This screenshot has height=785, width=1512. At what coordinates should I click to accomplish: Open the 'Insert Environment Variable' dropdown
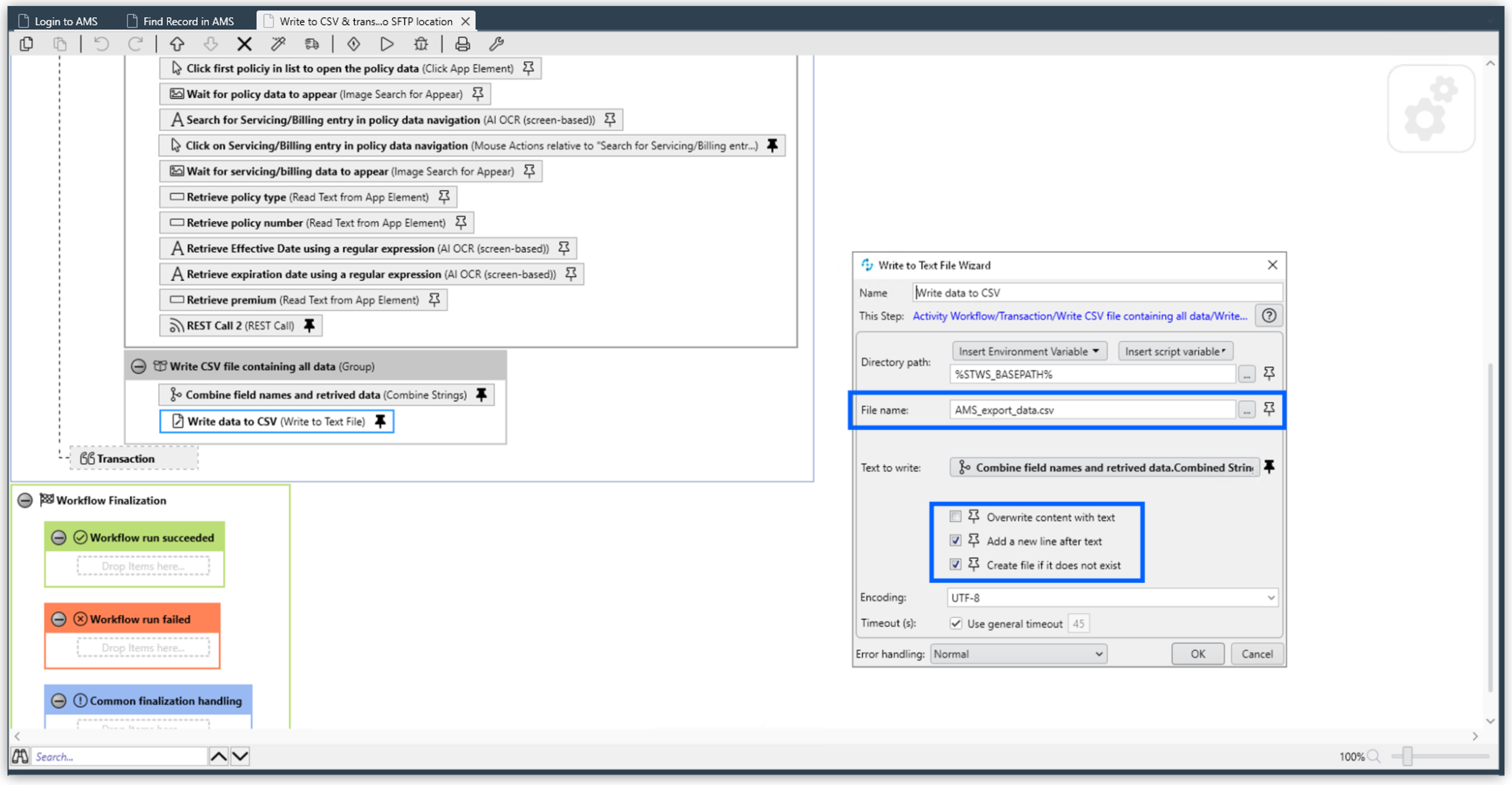click(1028, 351)
